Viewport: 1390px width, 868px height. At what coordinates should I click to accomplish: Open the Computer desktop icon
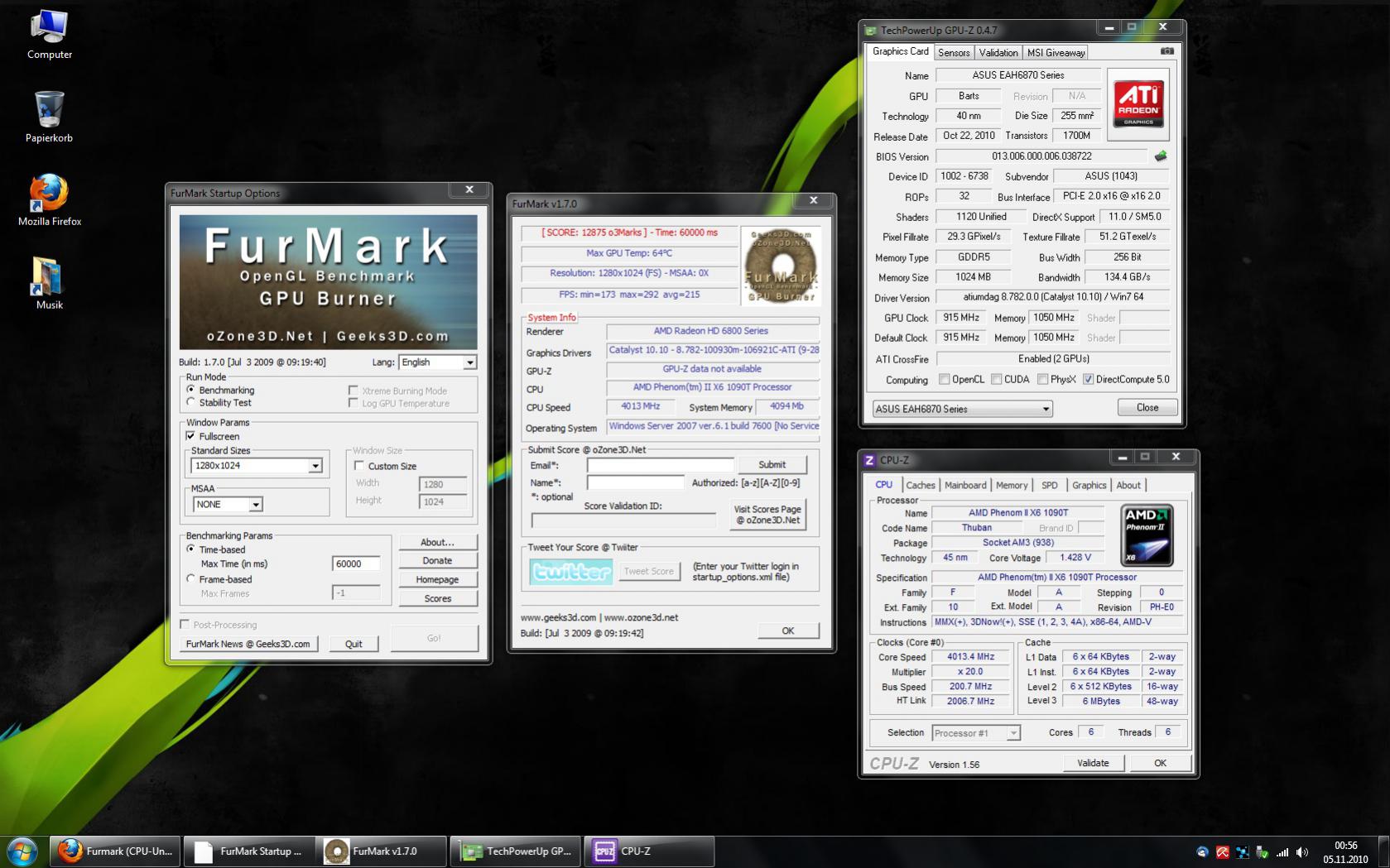[49, 35]
